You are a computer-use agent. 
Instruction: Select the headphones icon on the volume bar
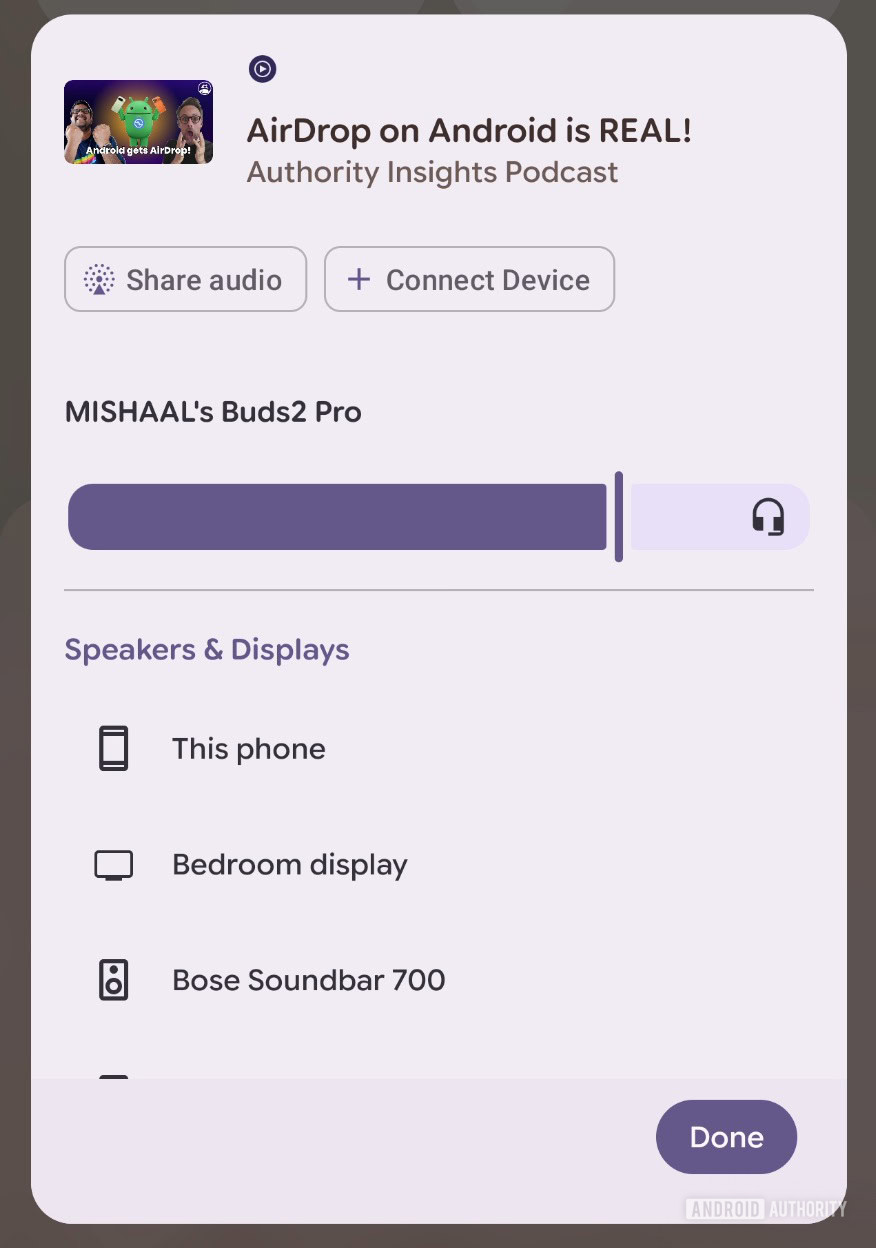(x=767, y=516)
